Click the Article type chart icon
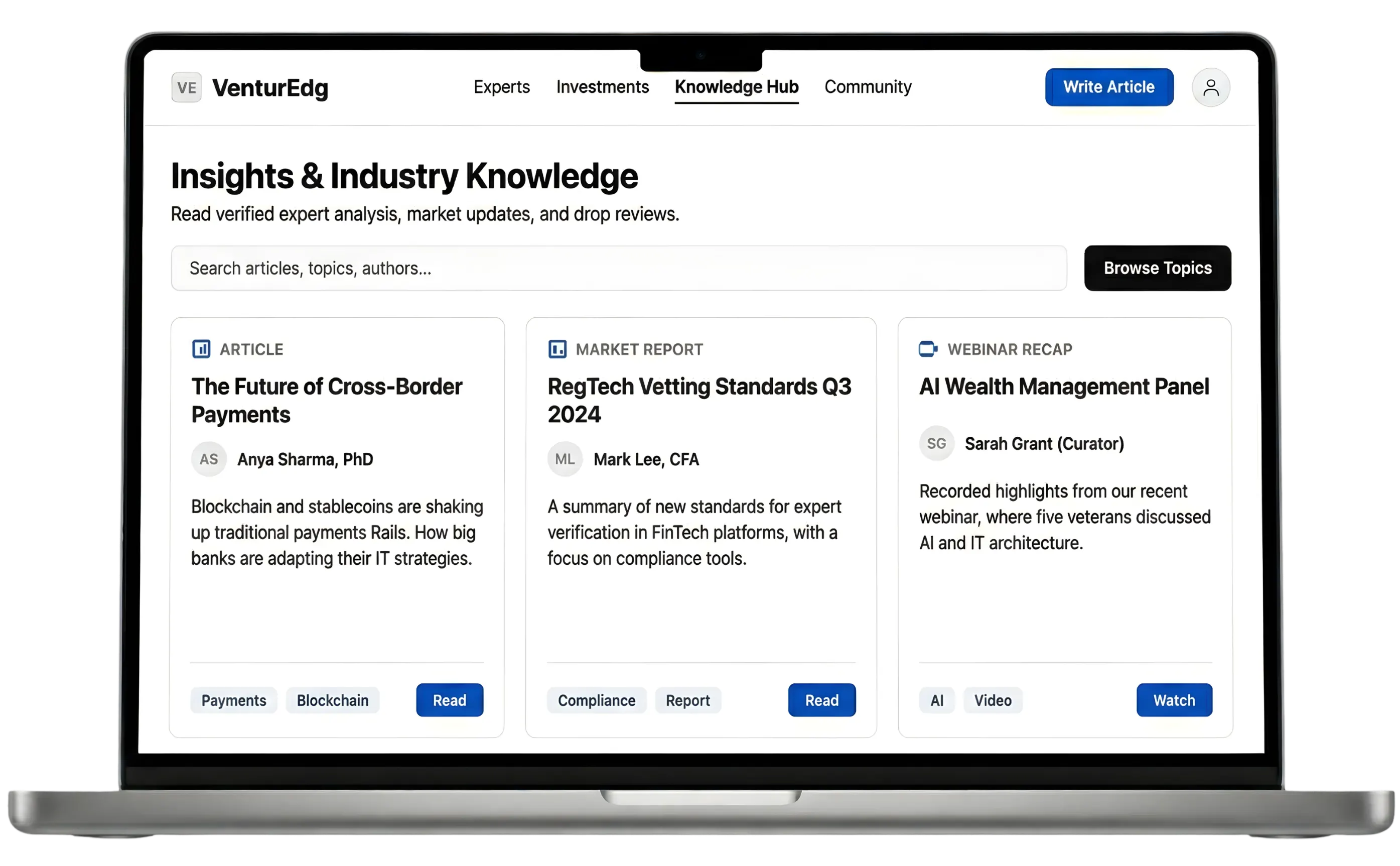The image size is (1400, 866). pyautogui.click(x=201, y=349)
